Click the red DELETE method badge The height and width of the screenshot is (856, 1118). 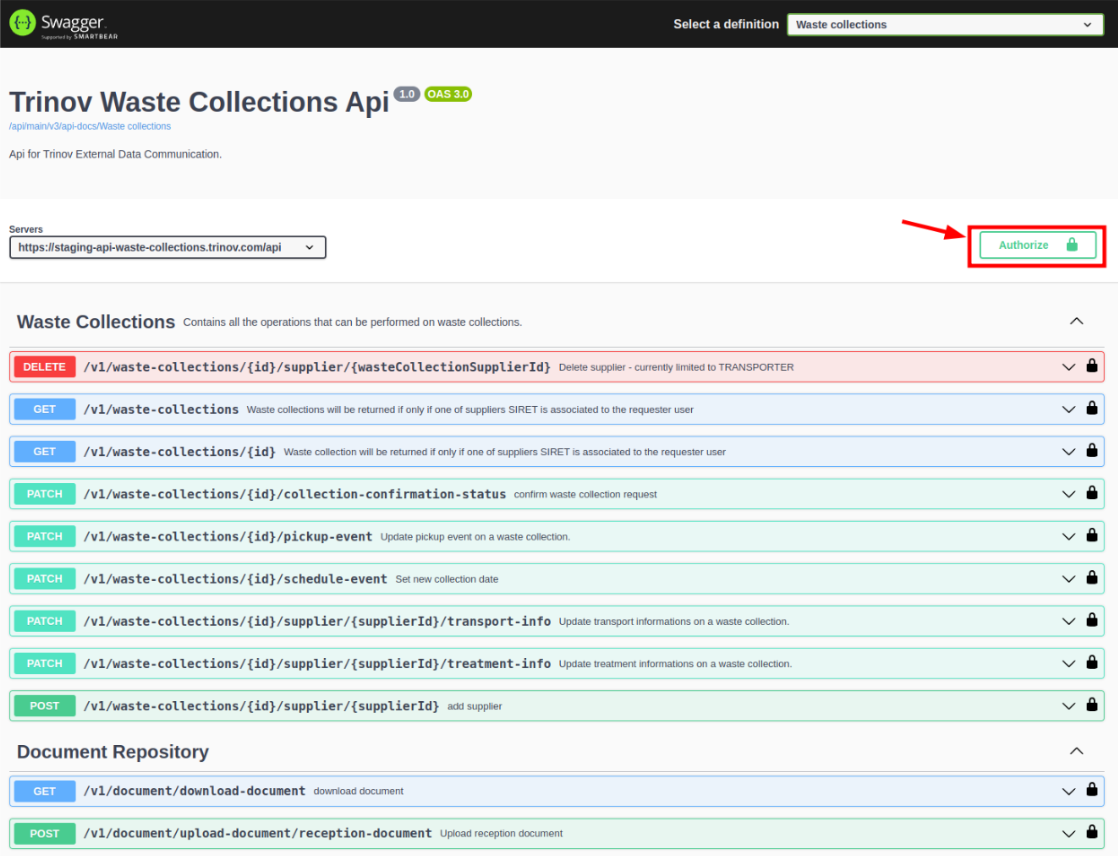[44, 367]
